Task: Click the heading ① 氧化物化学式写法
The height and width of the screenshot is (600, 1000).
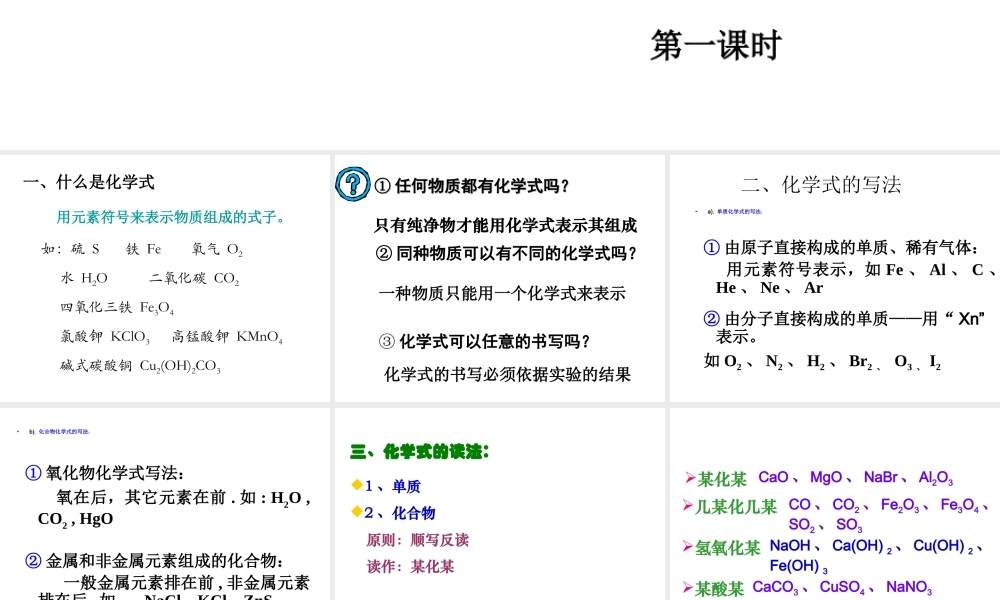Action: pos(105,473)
